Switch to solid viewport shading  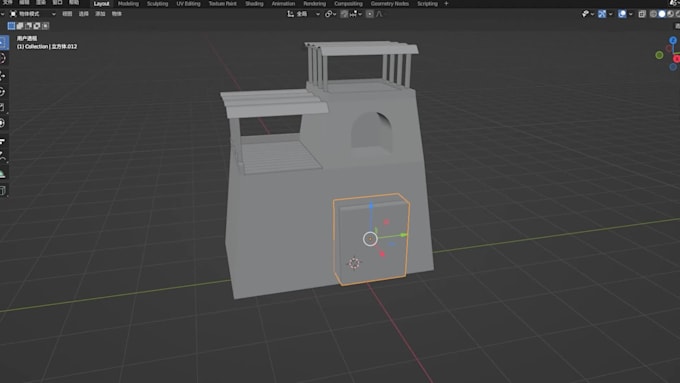point(662,14)
